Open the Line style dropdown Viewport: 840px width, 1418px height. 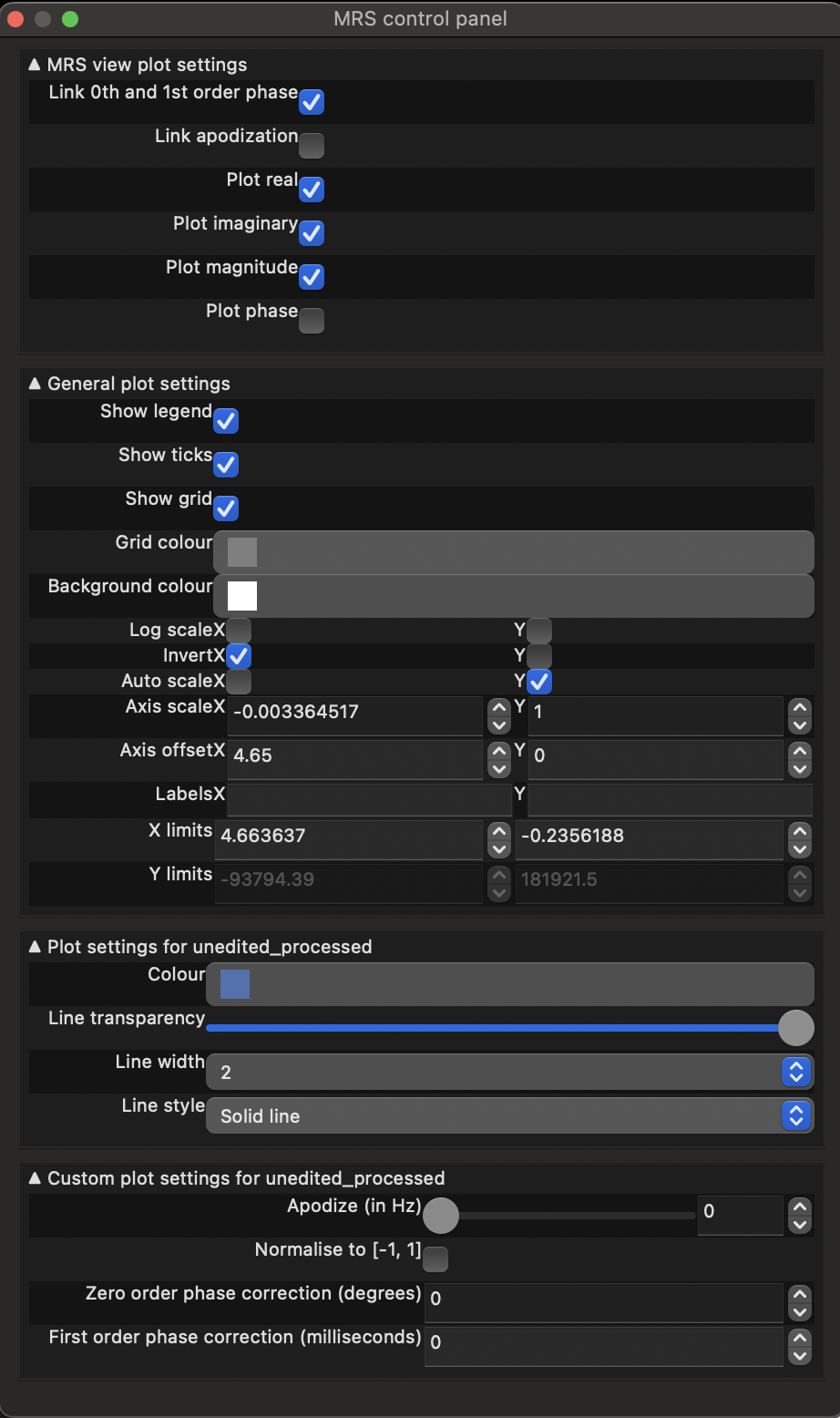(509, 1116)
